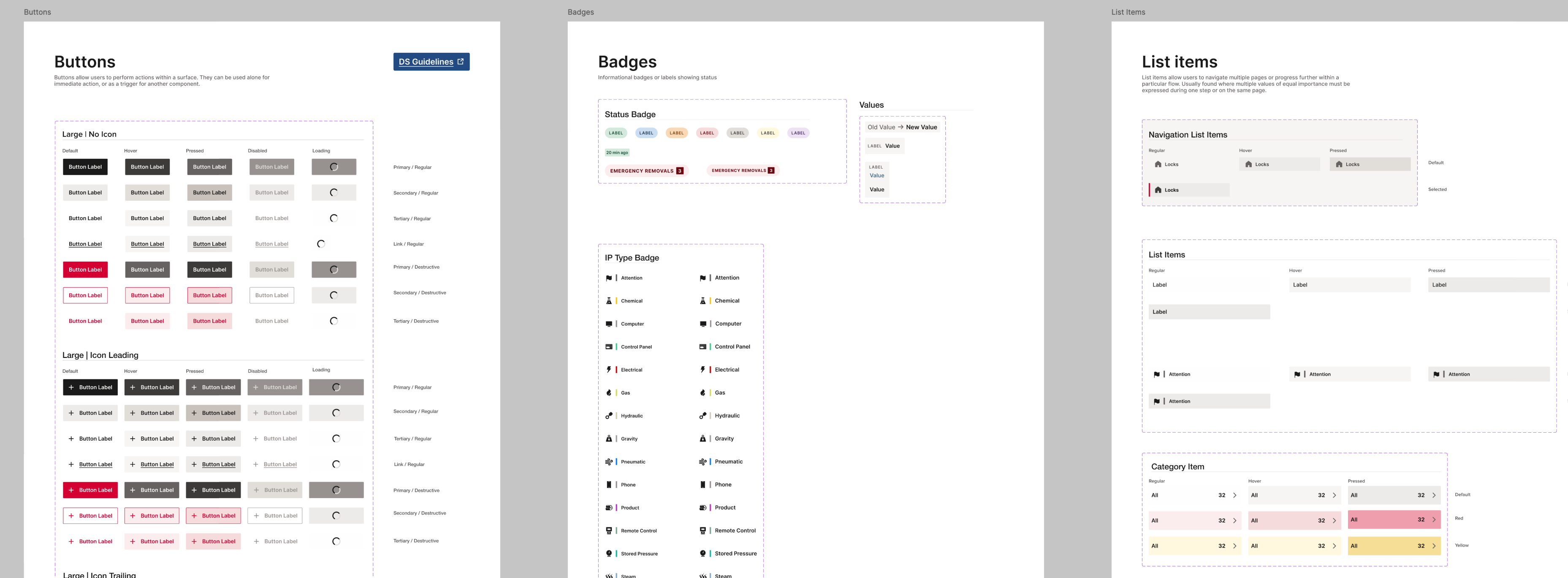Image resolution: width=1568 pixels, height=578 pixels.
Task: Click loading spinner in Link Regular No Icon row
Action: coord(321,244)
